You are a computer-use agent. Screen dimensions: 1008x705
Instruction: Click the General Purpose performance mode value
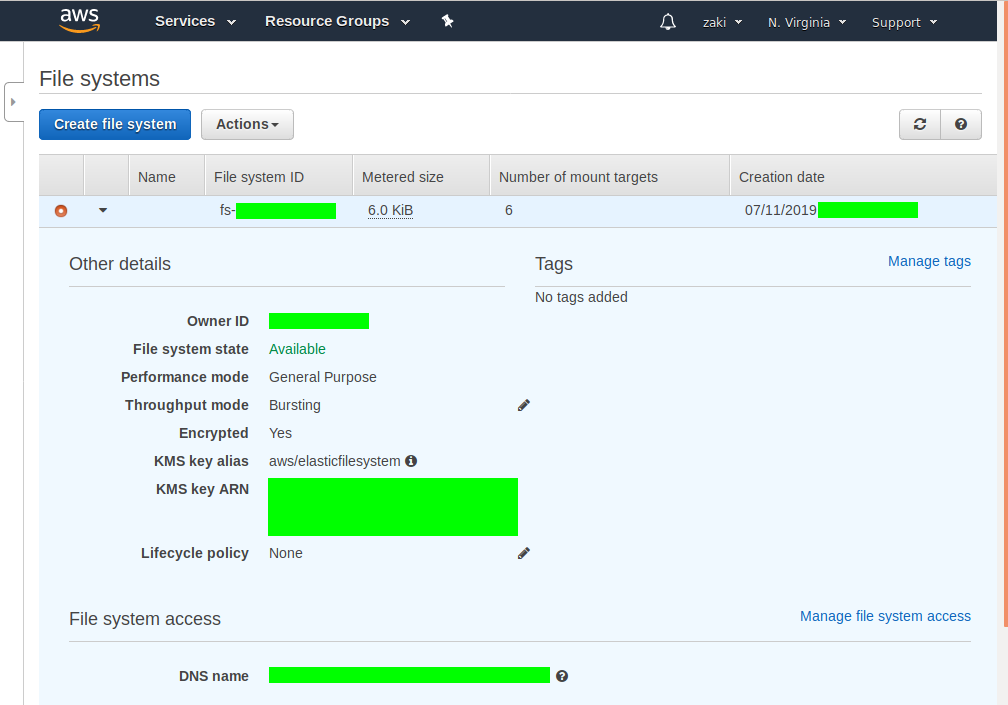point(323,377)
